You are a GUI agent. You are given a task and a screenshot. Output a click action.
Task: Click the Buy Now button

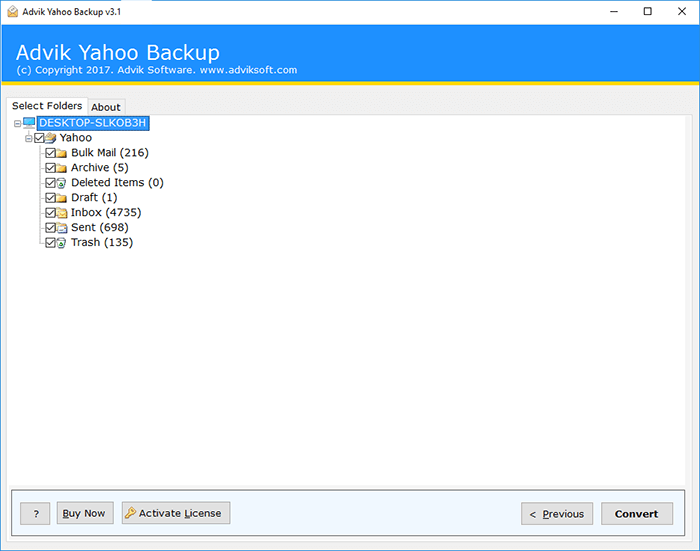pyautogui.click(x=84, y=513)
